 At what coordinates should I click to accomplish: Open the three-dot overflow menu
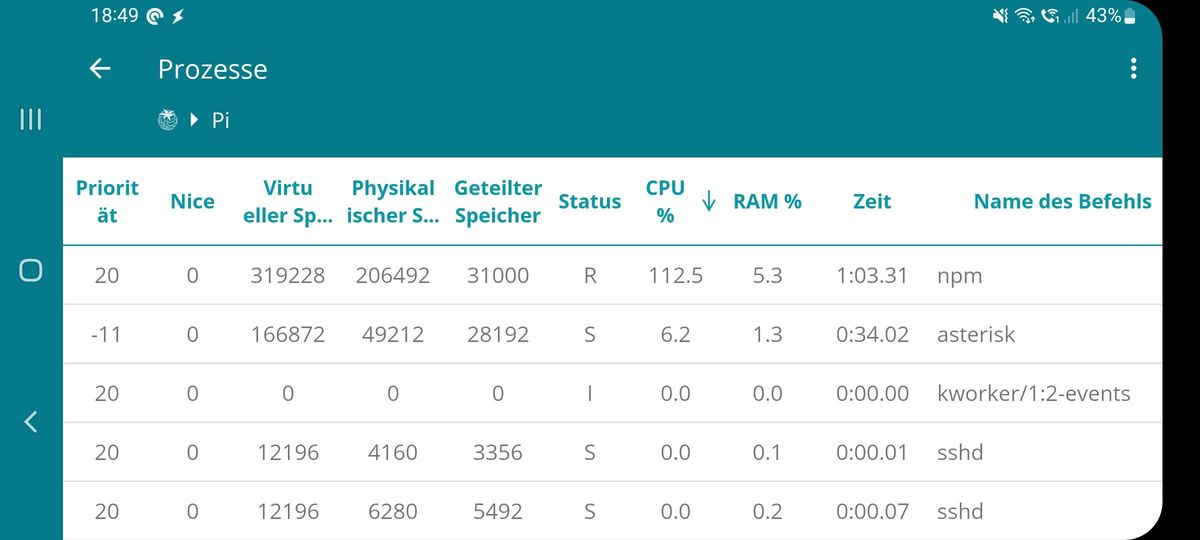pyautogui.click(x=1132, y=68)
